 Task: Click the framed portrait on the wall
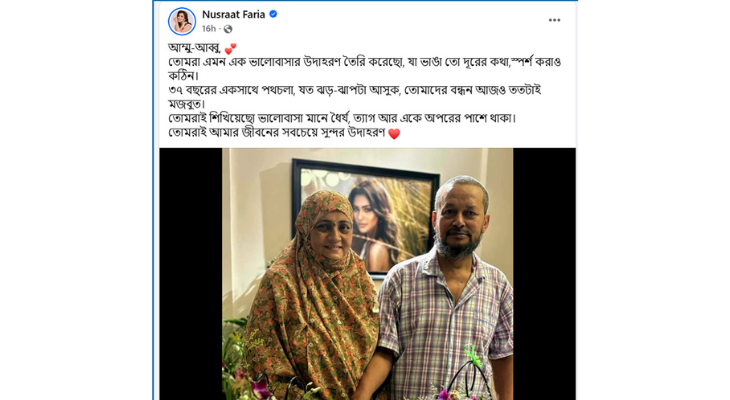point(365,217)
